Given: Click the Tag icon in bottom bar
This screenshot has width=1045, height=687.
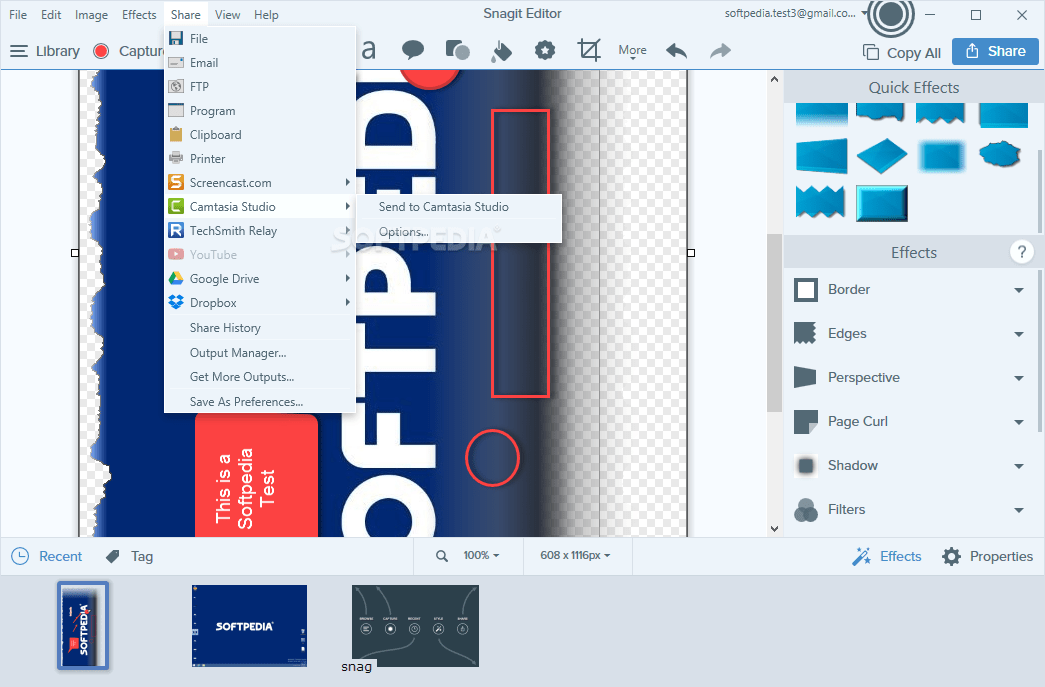Looking at the screenshot, I should pyautogui.click(x=113, y=556).
